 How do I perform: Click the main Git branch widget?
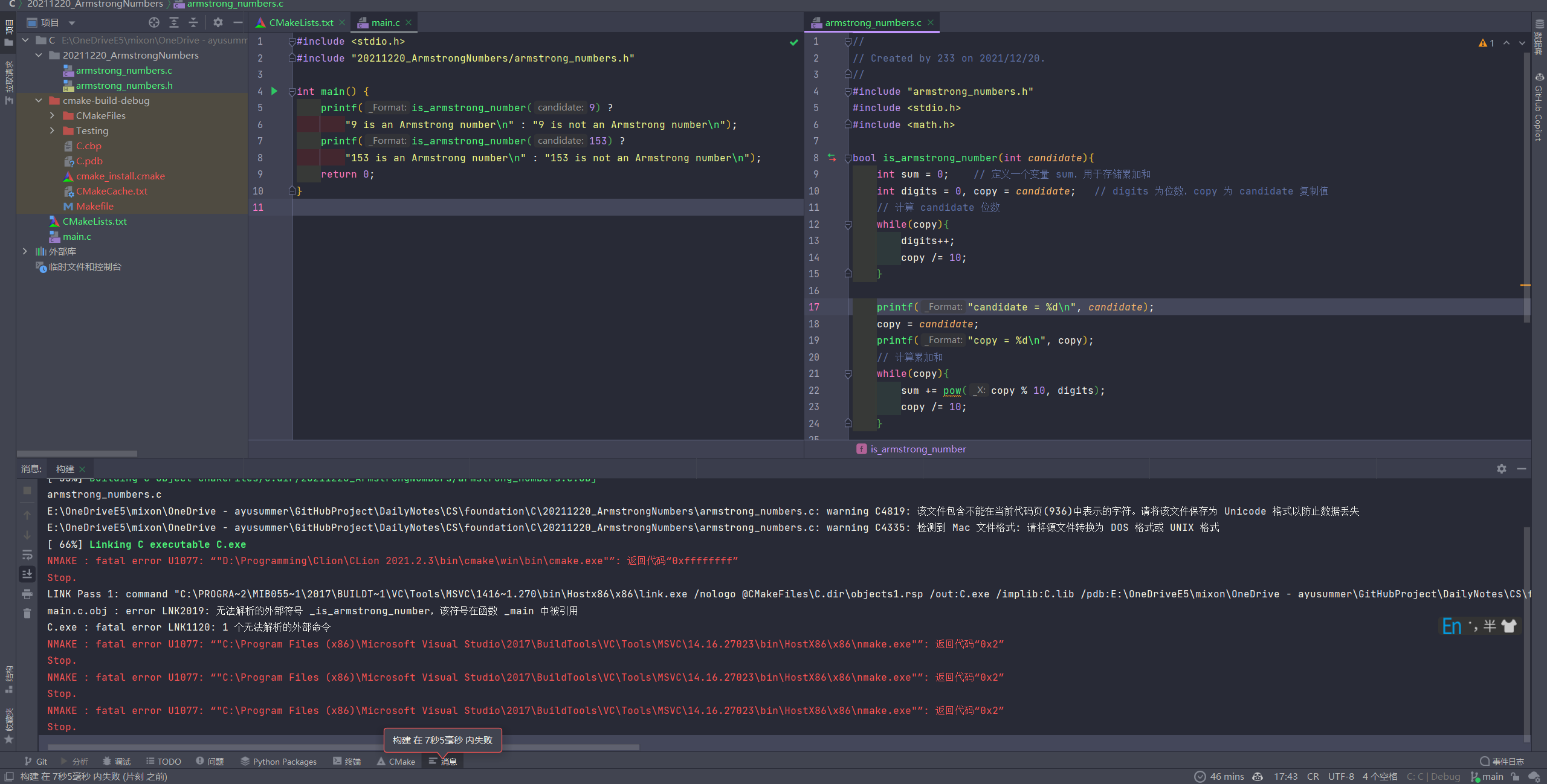click(x=1487, y=776)
